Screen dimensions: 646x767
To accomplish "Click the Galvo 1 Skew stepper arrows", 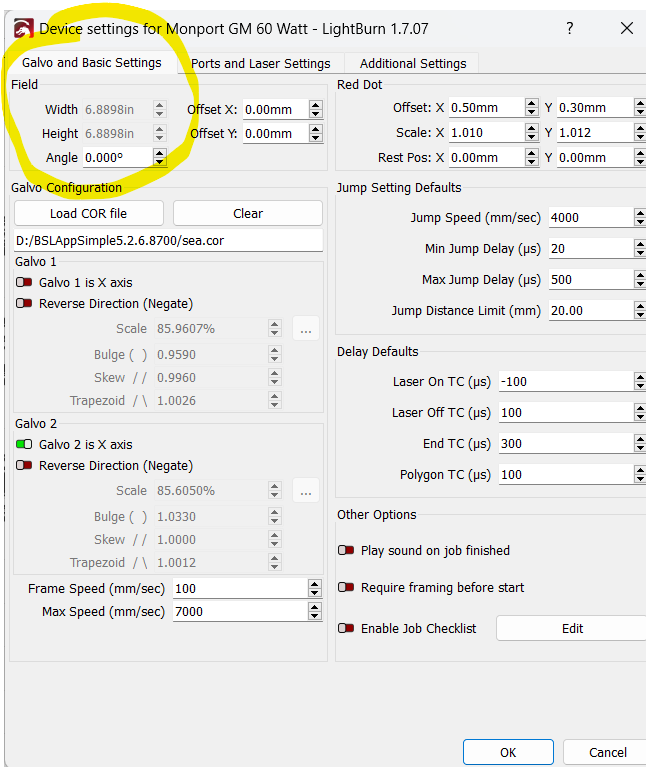I will (275, 377).
